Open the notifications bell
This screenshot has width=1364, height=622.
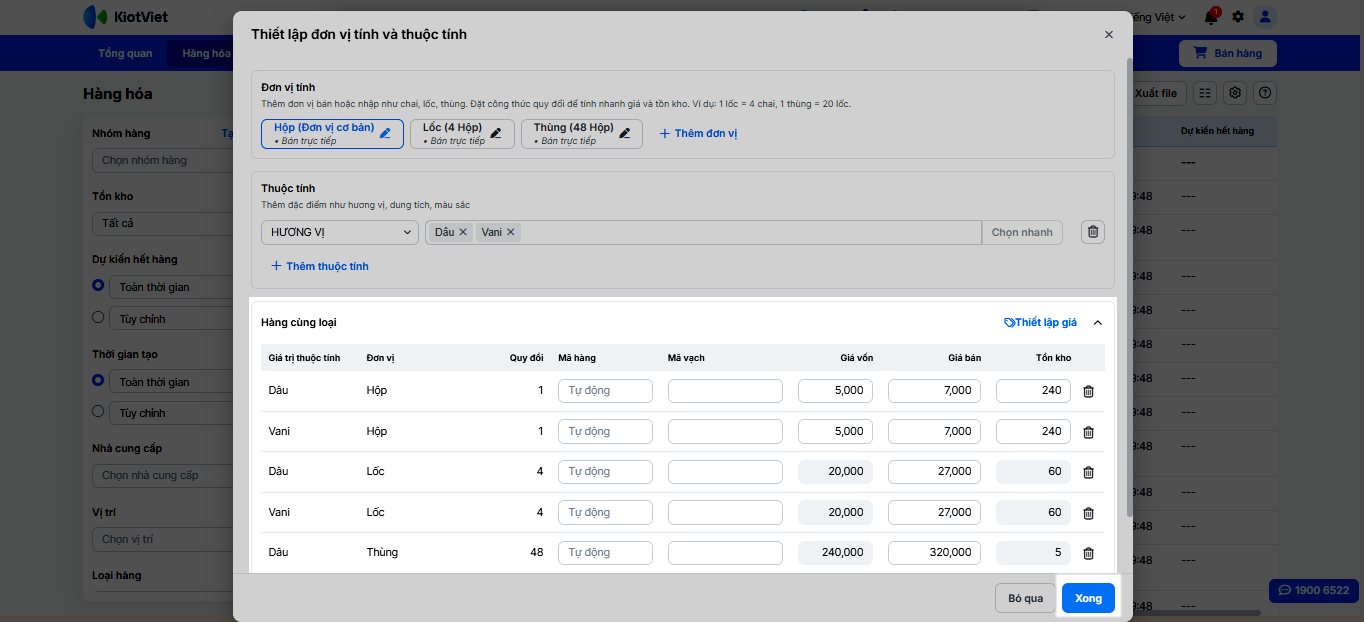[x=1211, y=17]
